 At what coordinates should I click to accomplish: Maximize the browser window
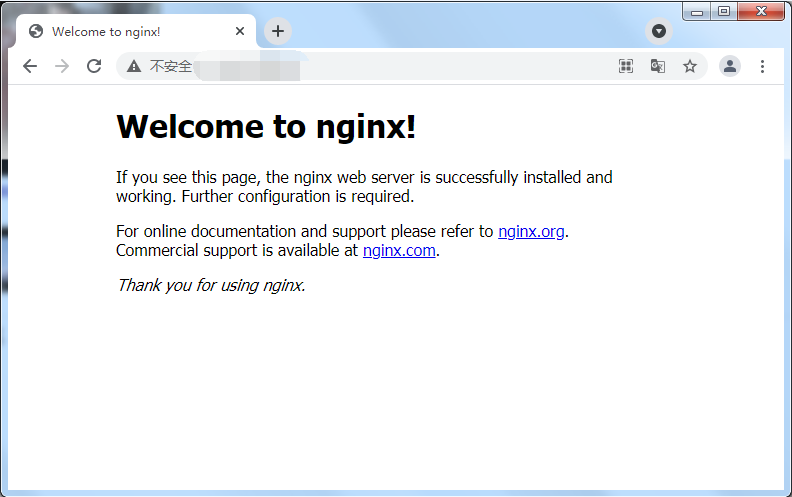point(724,11)
